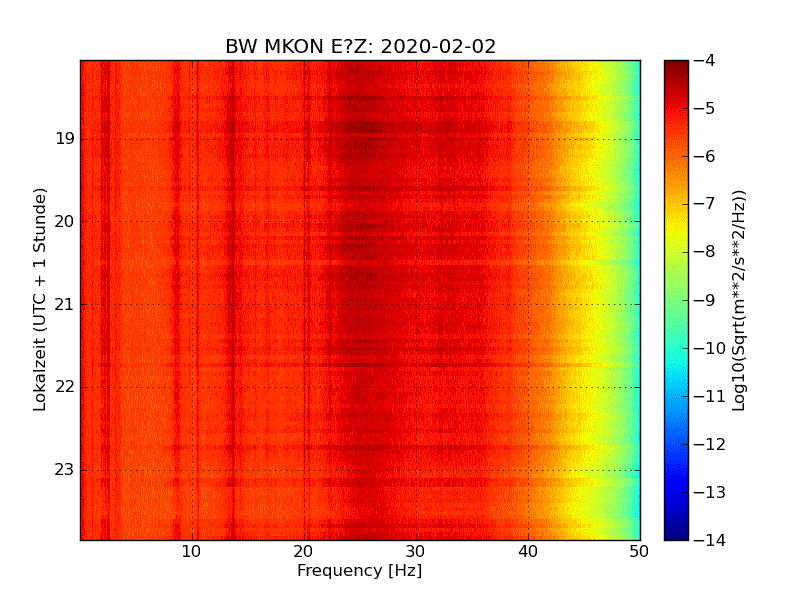Click the plot title BW MKON E?Z: 2020-02-02
Screen dimensions: 800x600
click(360, 46)
